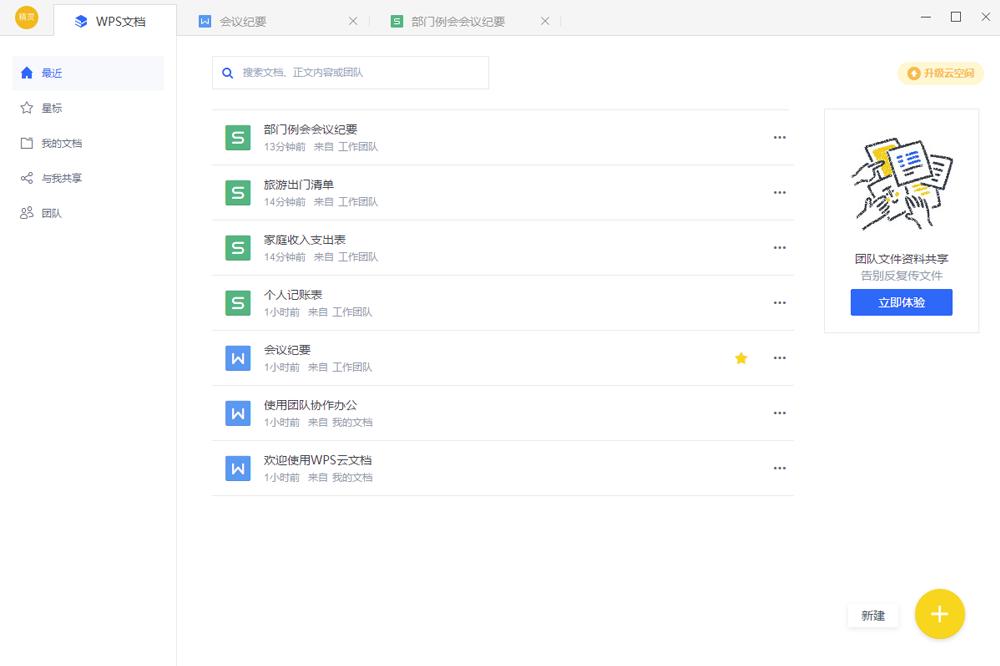Select 我的文档 in the sidebar
Viewport: 1000px width, 666px height.
pos(88,143)
